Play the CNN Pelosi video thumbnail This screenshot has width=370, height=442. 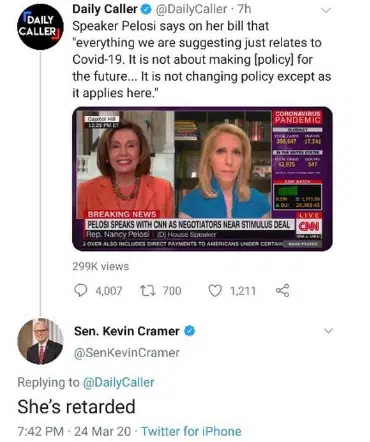click(x=202, y=179)
